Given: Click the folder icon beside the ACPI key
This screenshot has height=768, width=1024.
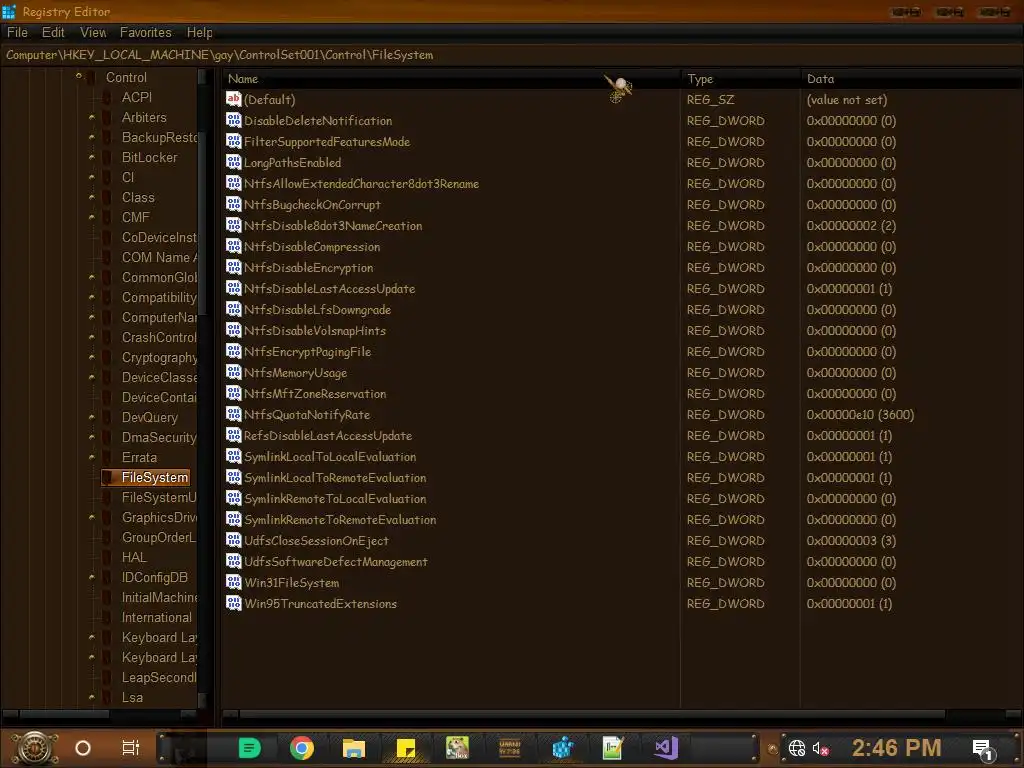Looking at the screenshot, I should coord(107,97).
